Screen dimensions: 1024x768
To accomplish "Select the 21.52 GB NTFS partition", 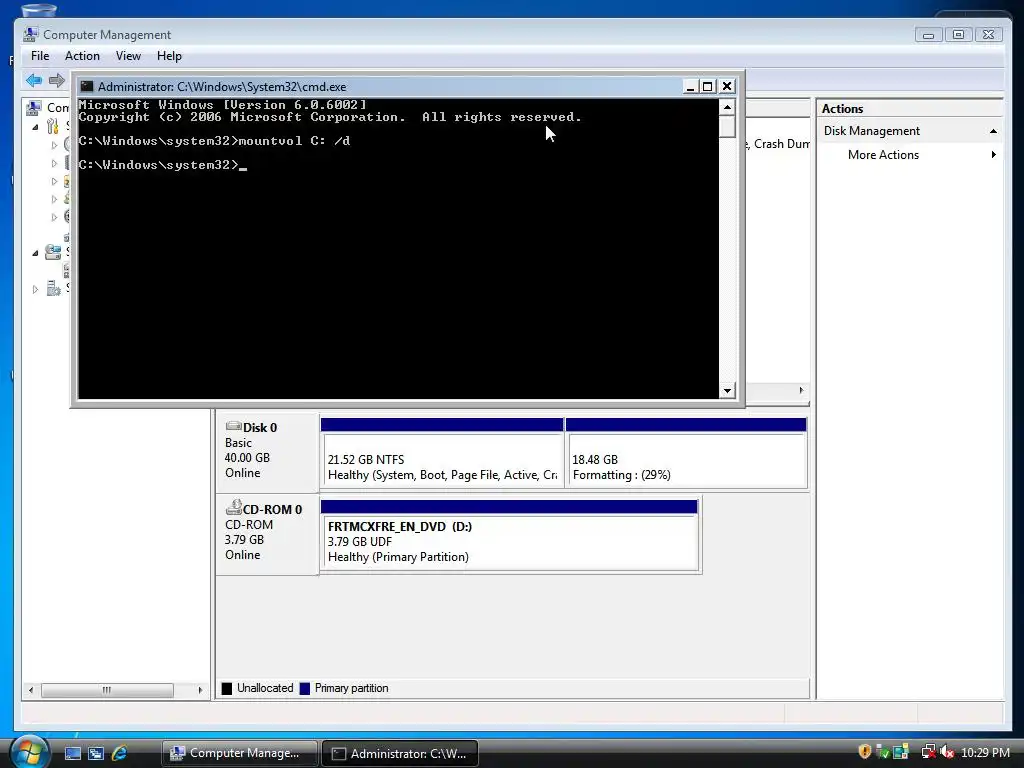I will 442,453.
